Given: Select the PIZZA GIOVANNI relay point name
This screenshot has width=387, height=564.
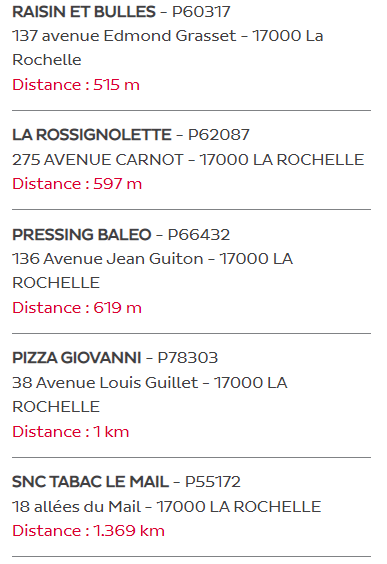Looking at the screenshot, I should 77,358.
